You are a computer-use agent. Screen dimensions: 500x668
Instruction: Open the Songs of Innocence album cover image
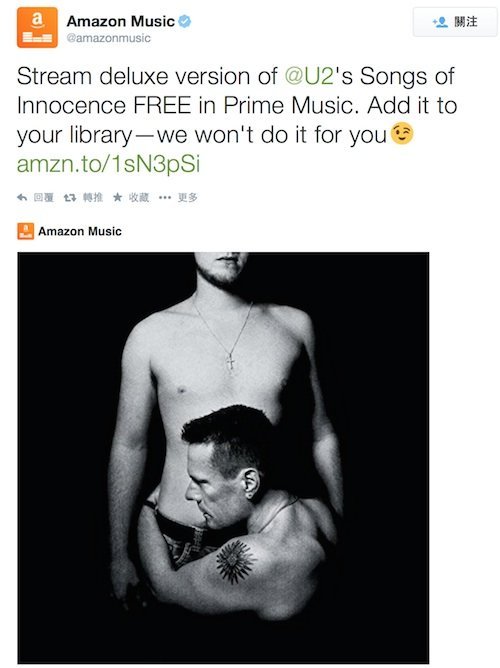pos(223,458)
